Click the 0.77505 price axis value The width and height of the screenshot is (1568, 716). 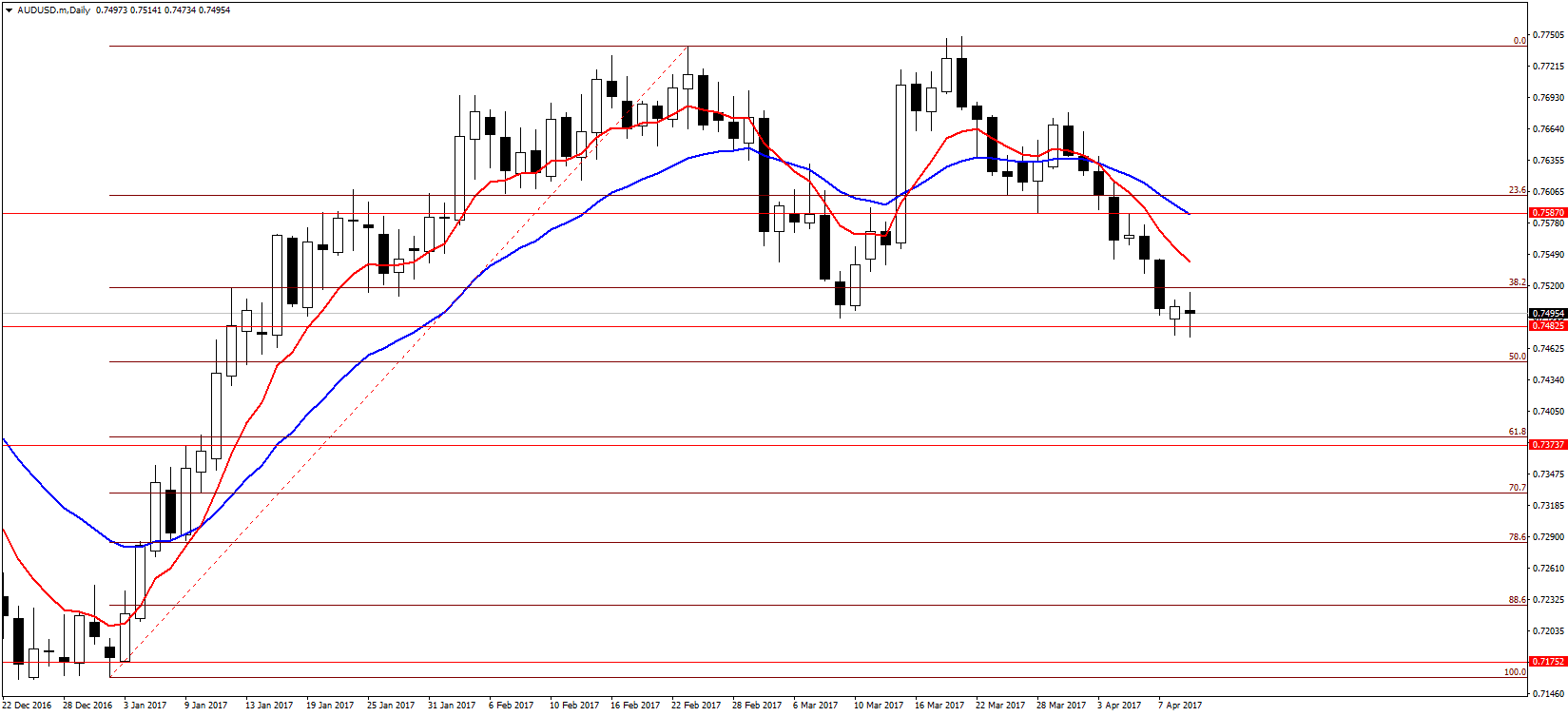click(1549, 35)
